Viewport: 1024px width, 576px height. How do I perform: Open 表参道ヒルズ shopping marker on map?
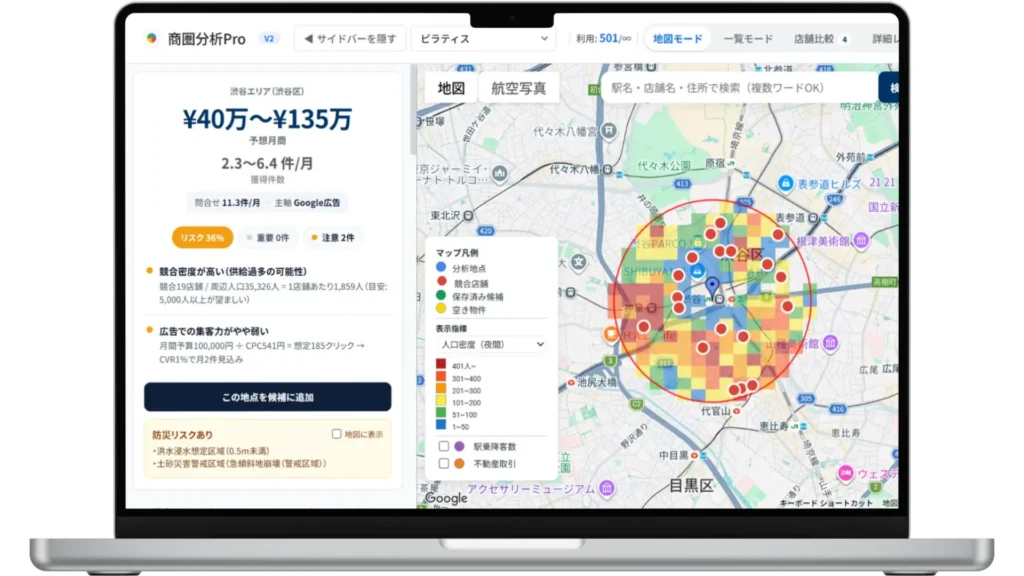coord(786,184)
